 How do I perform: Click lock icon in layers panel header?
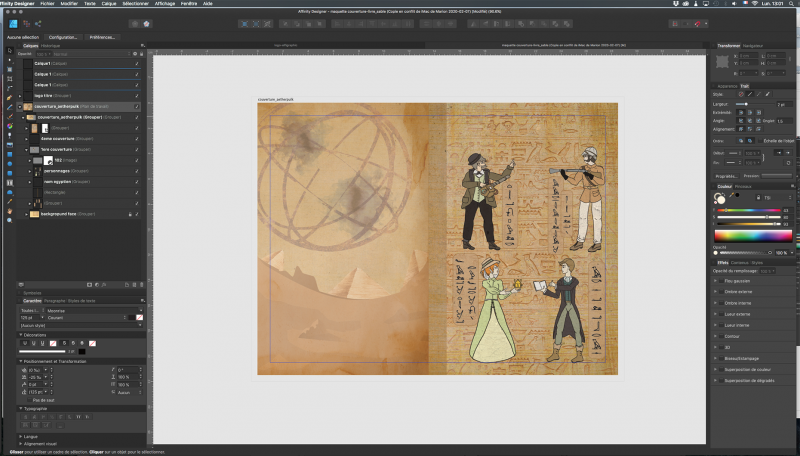coord(142,54)
